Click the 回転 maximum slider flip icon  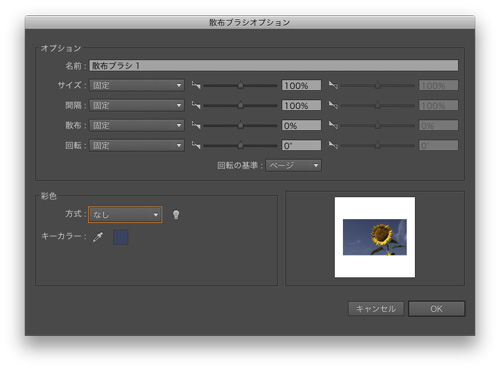(x=333, y=145)
